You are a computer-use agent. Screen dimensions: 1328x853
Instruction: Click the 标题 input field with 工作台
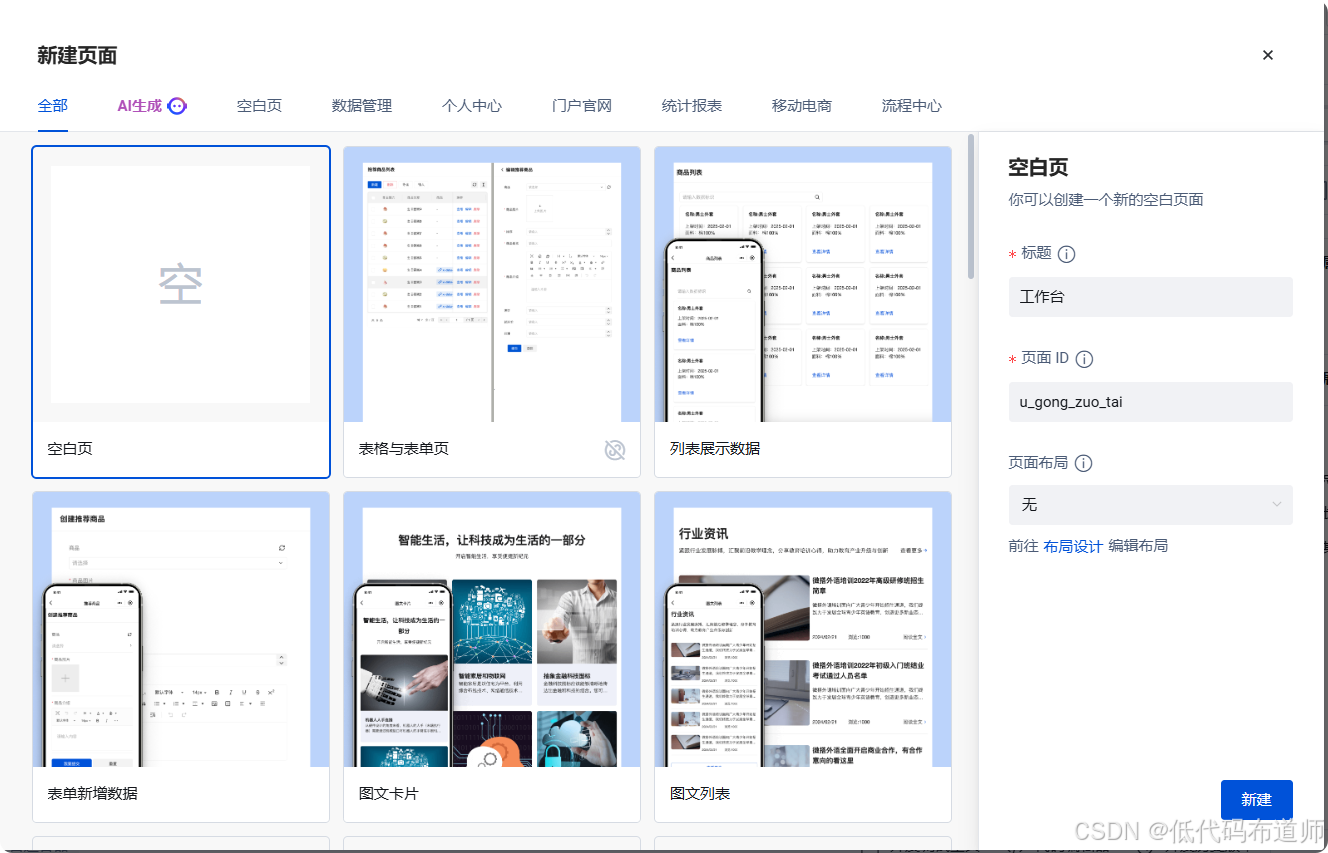coord(1150,297)
